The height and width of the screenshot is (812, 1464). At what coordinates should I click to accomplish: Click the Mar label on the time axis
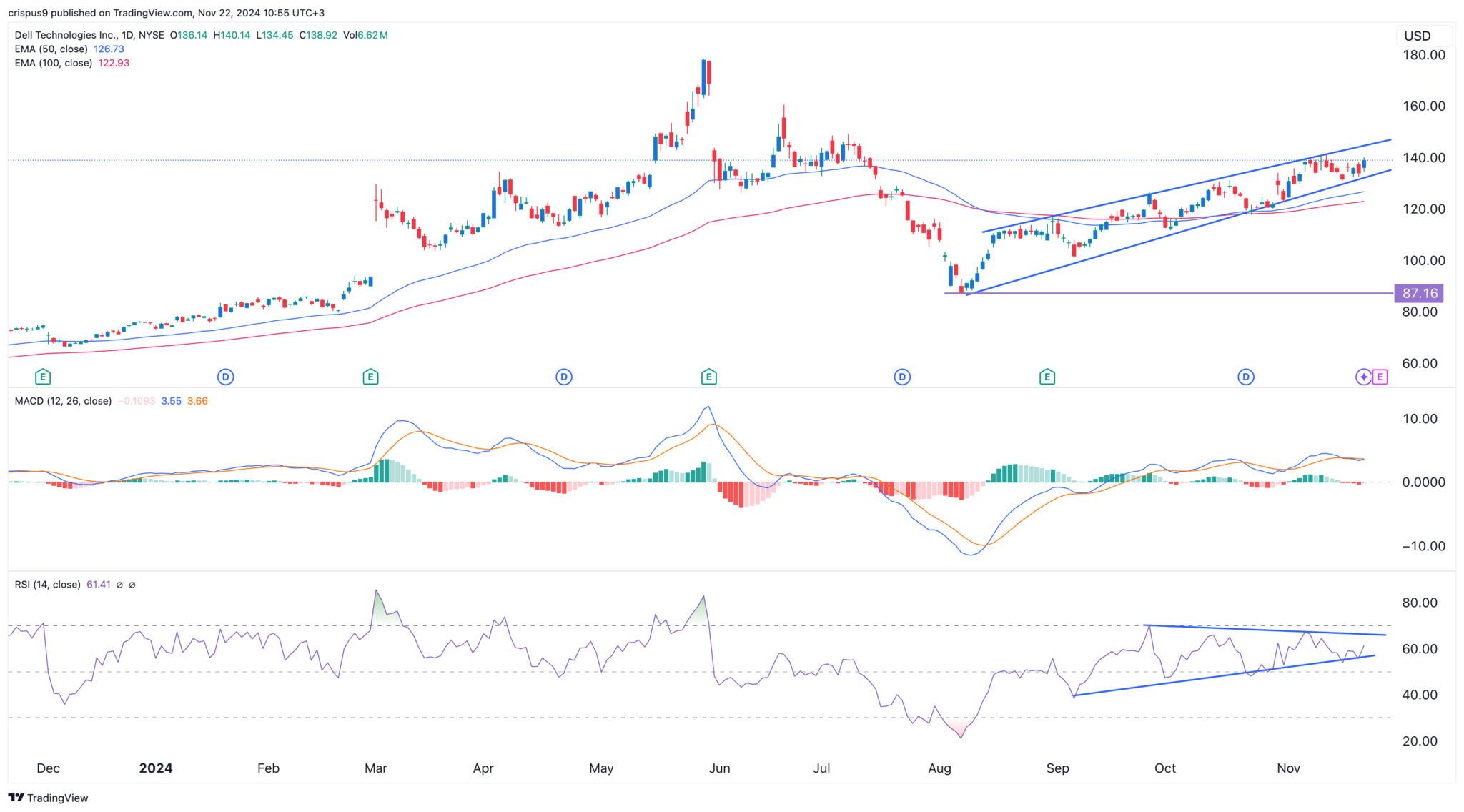(375, 768)
